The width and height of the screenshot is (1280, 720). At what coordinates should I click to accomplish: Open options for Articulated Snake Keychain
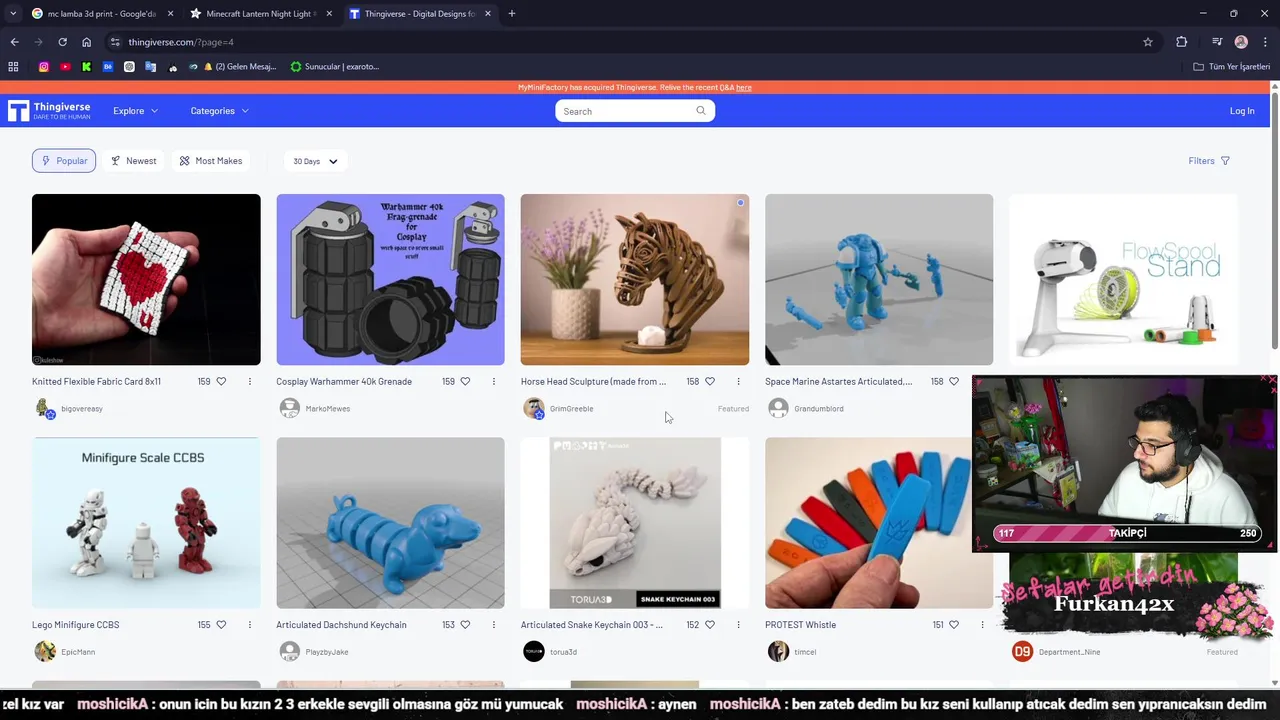pos(739,625)
